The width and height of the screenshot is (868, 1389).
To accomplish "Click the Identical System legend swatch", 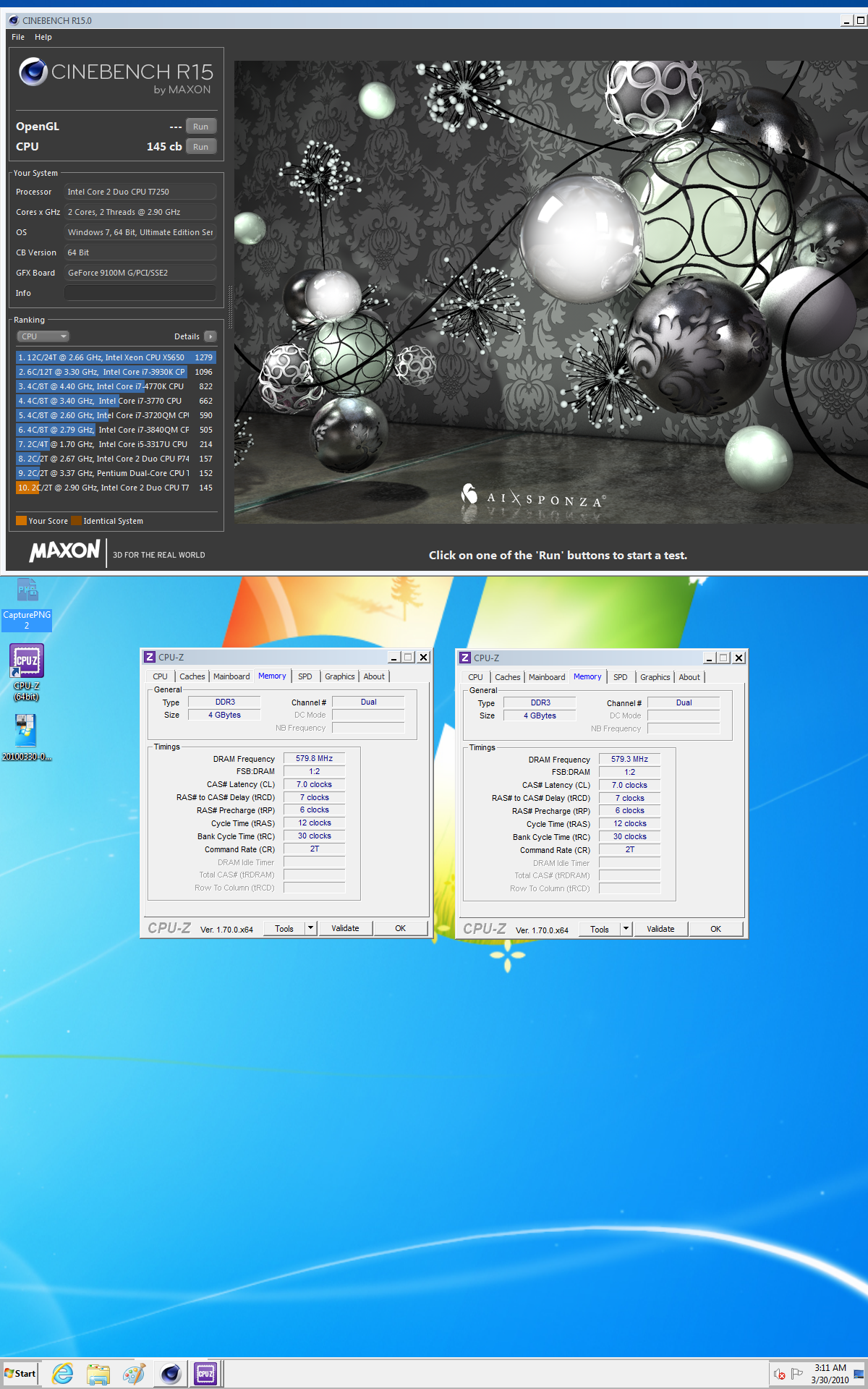I will coord(76,521).
